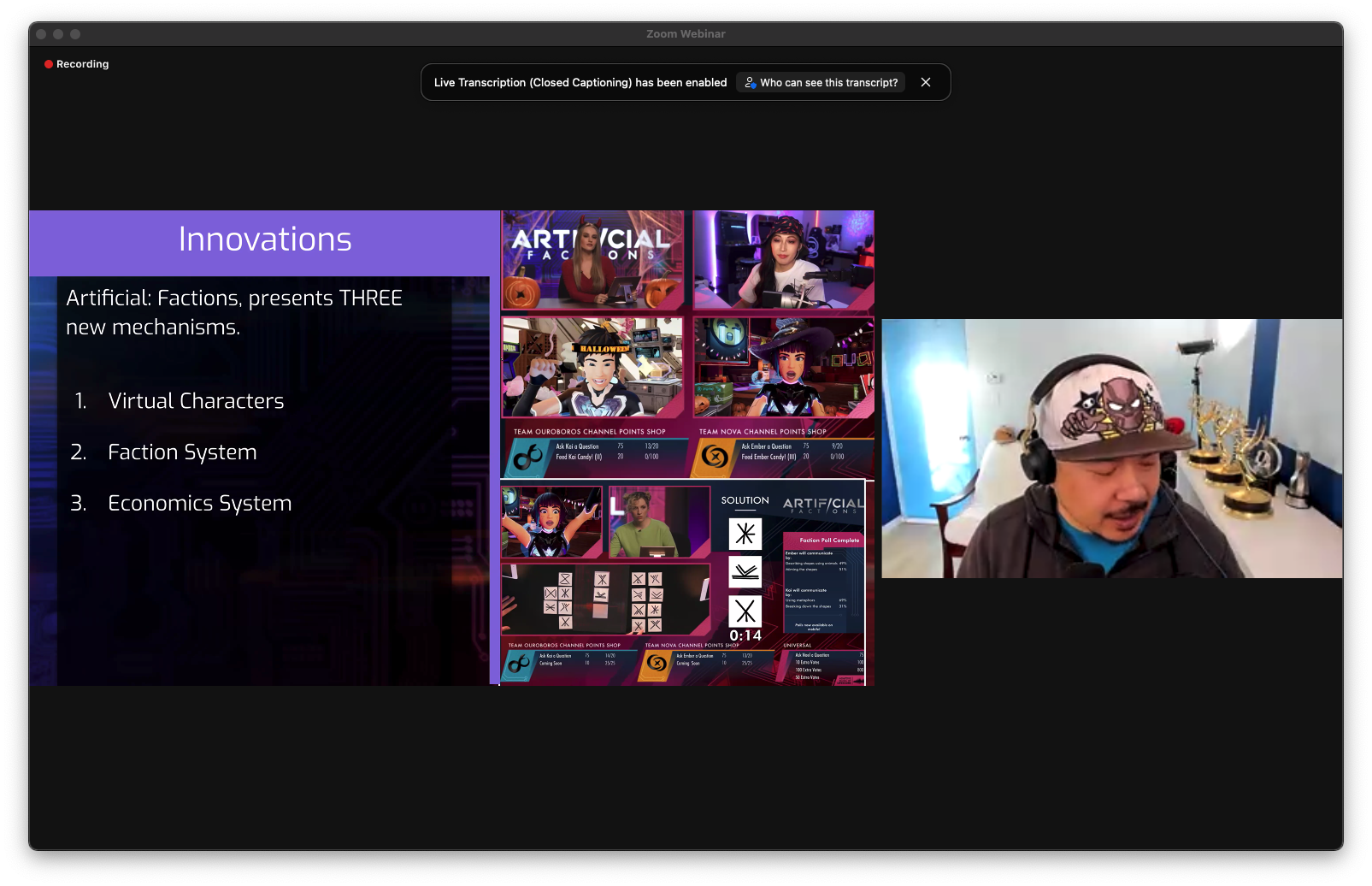Click the 'Live Transcription (Closed Captioning) has been enabled' text
This screenshot has width=1372, height=886.
coord(580,83)
